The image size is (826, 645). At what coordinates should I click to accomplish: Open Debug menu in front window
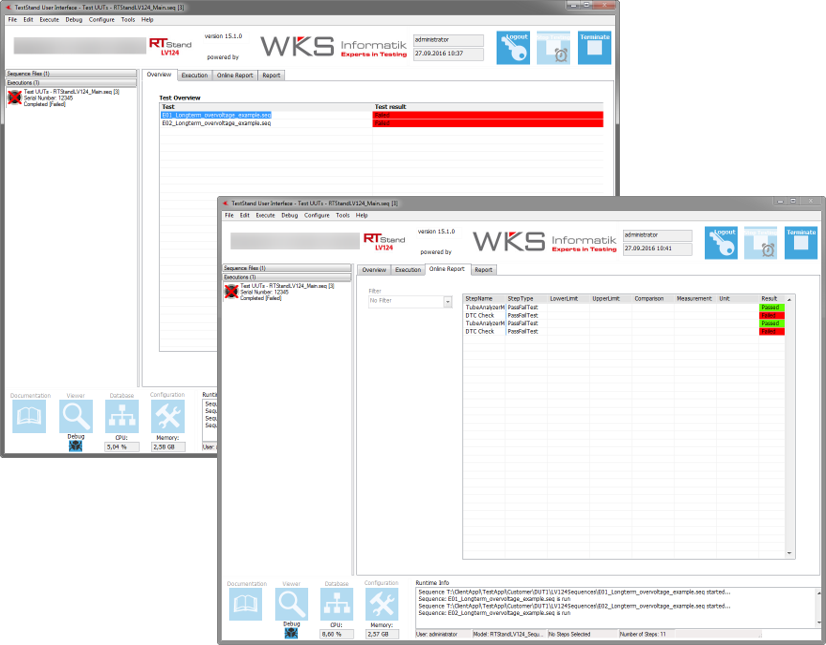(x=290, y=215)
